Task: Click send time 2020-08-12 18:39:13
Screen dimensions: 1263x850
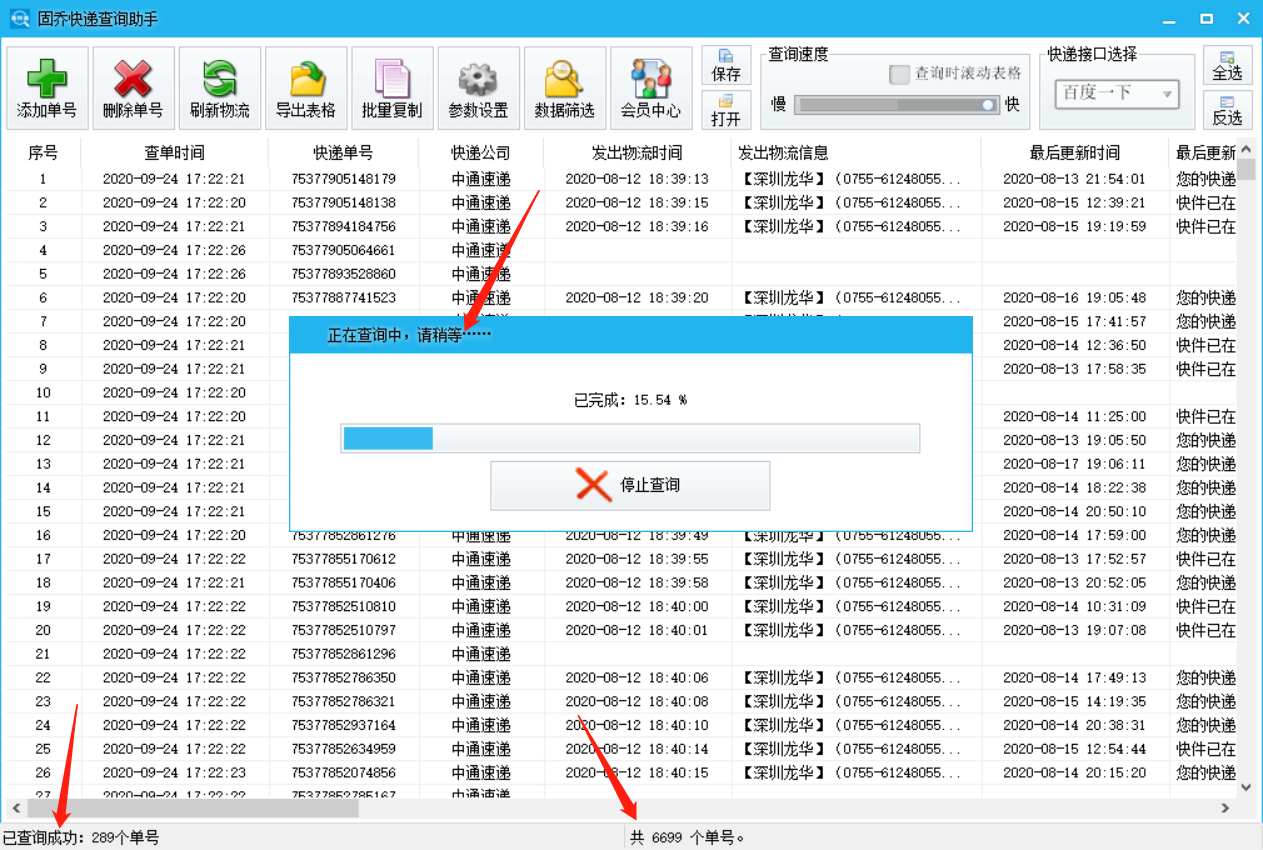Action: click(637, 179)
